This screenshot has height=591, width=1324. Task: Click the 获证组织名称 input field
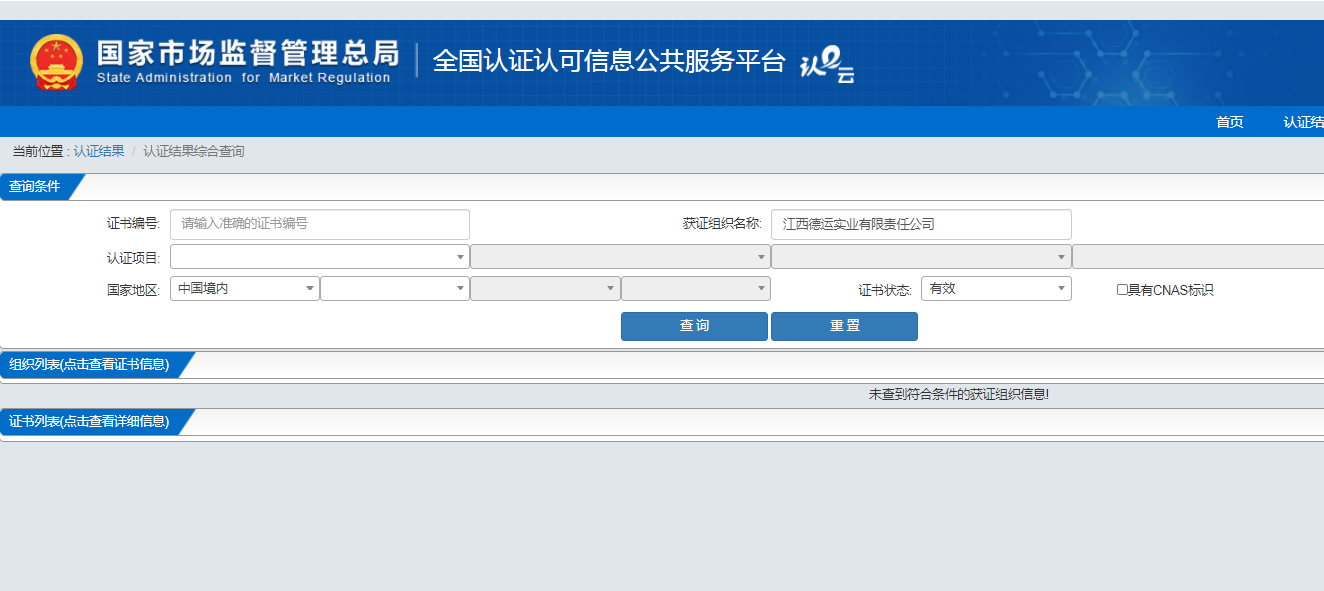coord(921,224)
